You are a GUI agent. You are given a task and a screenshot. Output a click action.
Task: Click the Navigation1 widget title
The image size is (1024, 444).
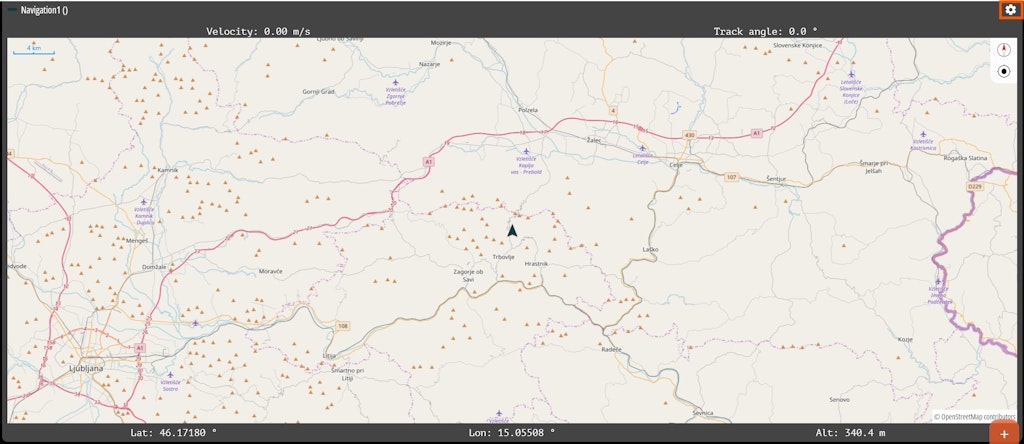click(x=44, y=10)
